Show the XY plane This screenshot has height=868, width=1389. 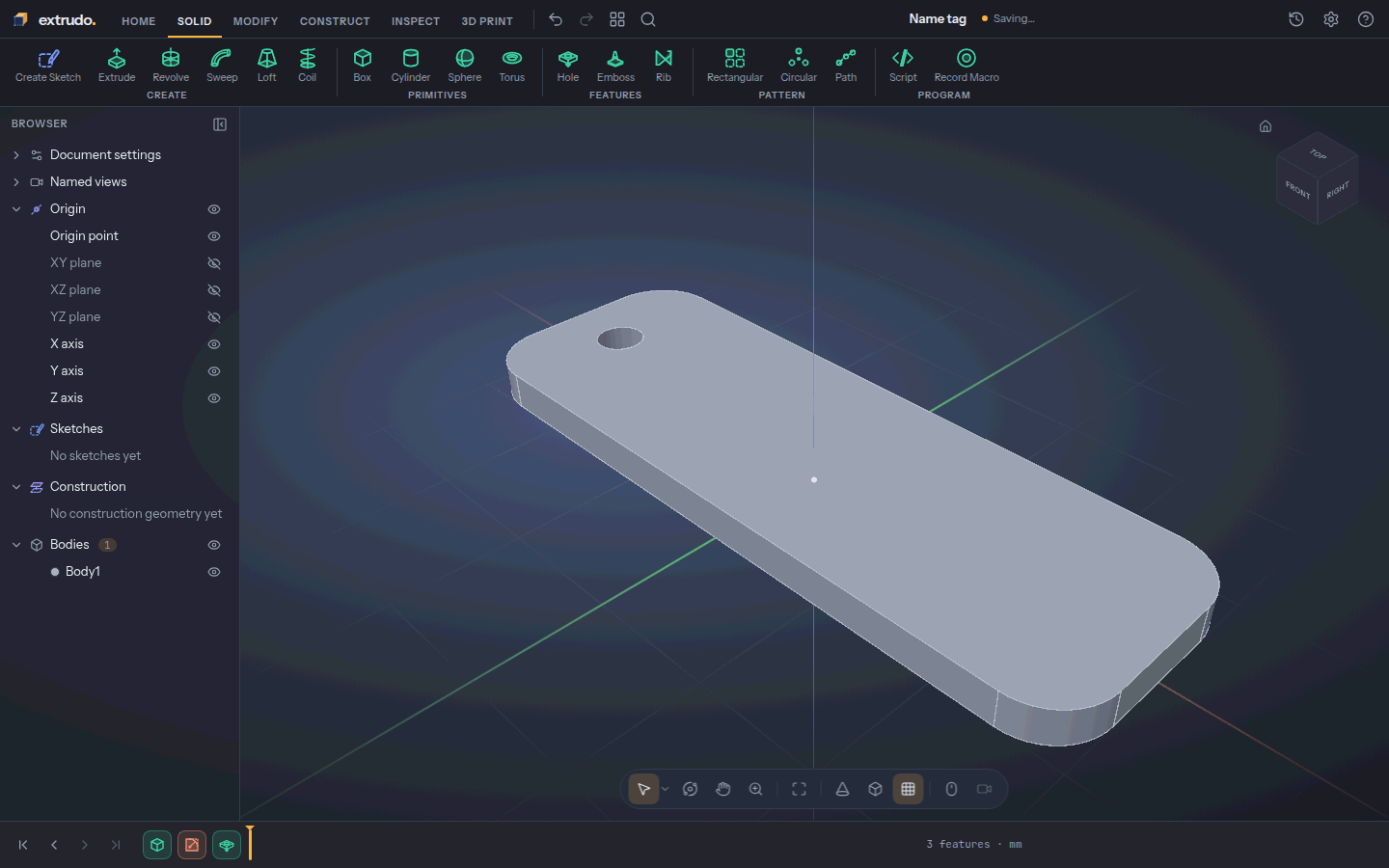click(x=214, y=263)
